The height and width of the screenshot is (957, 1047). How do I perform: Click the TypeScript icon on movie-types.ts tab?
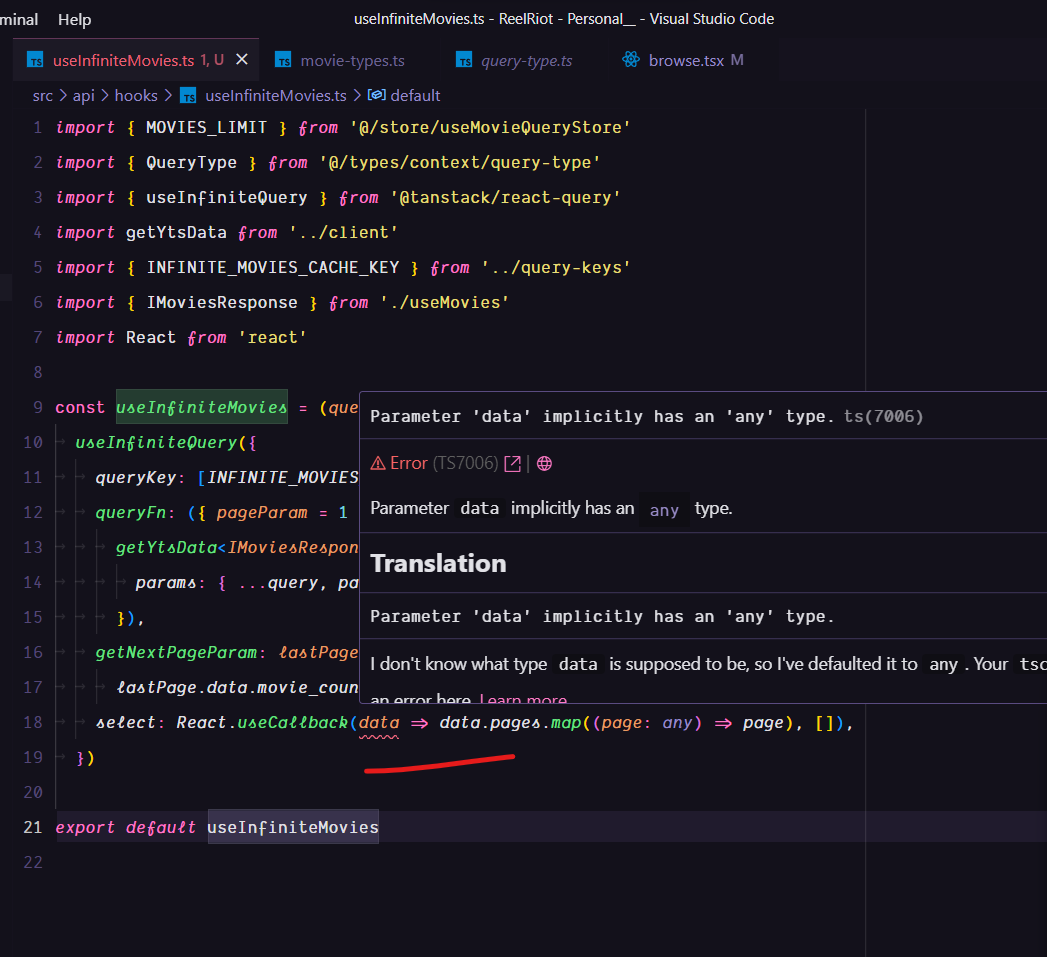(x=283, y=60)
